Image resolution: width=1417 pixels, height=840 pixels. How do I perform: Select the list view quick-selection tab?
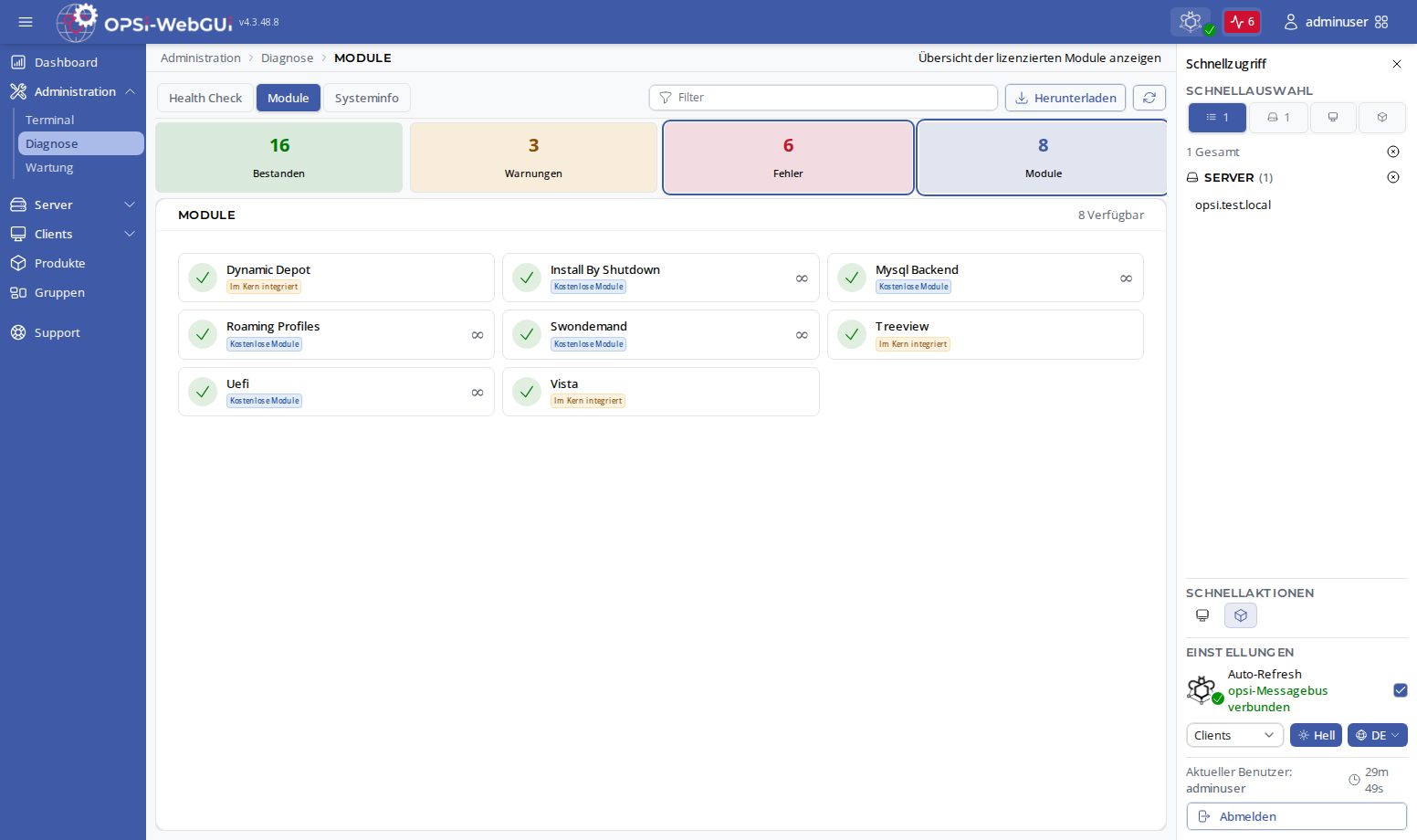[1217, 118]
